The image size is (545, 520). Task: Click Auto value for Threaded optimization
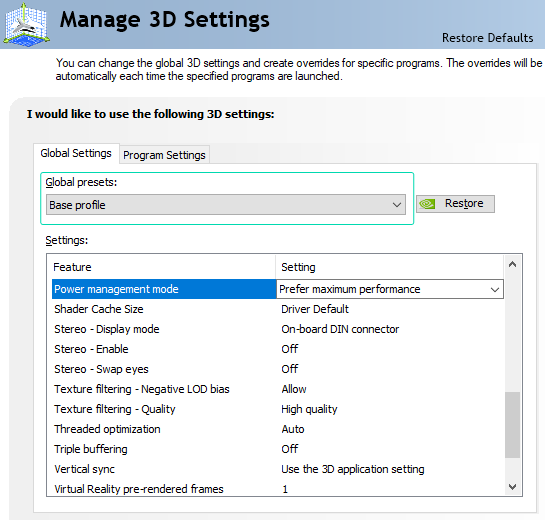point(293,429)
